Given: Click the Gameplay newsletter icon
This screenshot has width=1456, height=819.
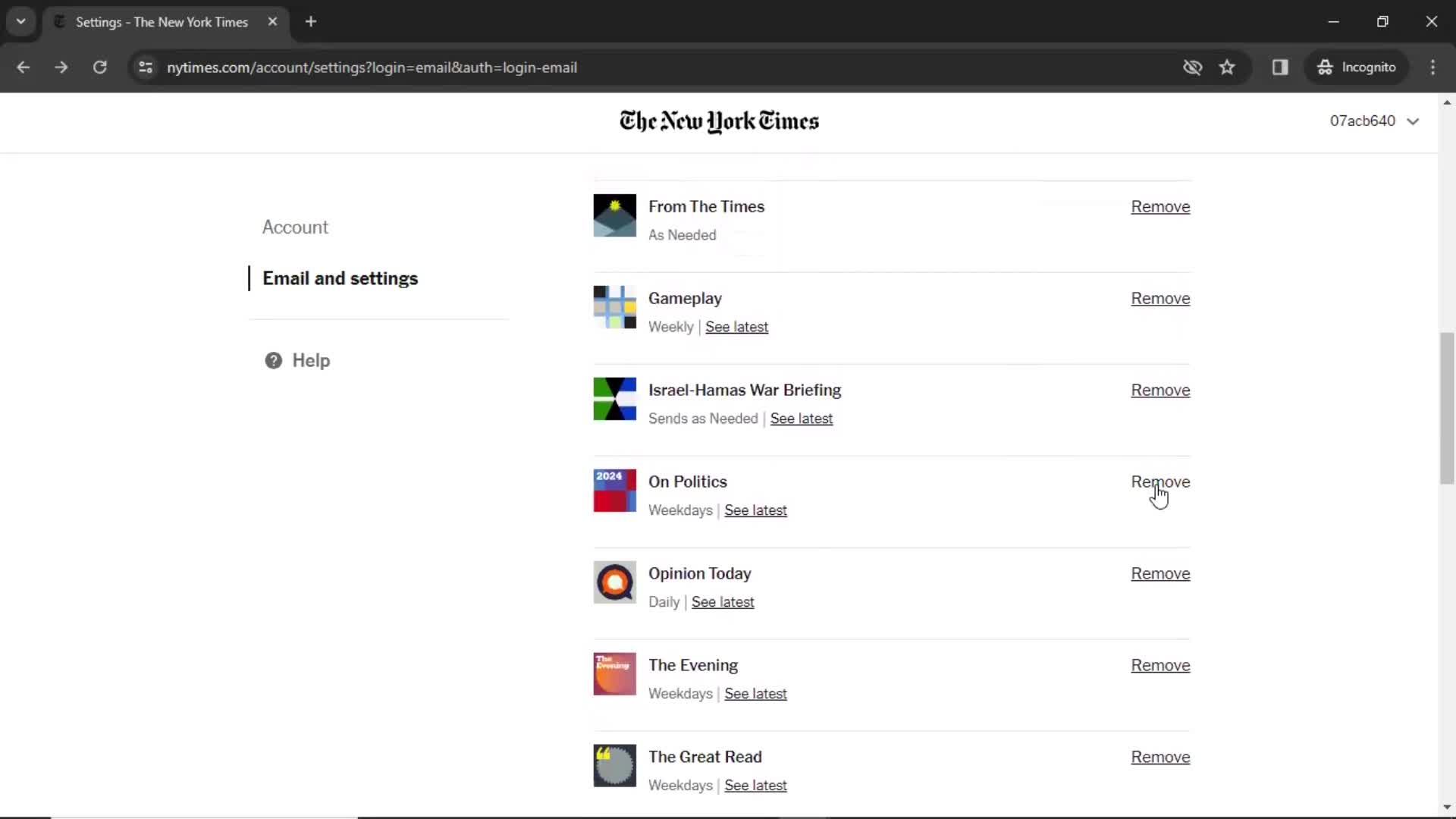Looking at the screenshot, I should pos(614,307).
